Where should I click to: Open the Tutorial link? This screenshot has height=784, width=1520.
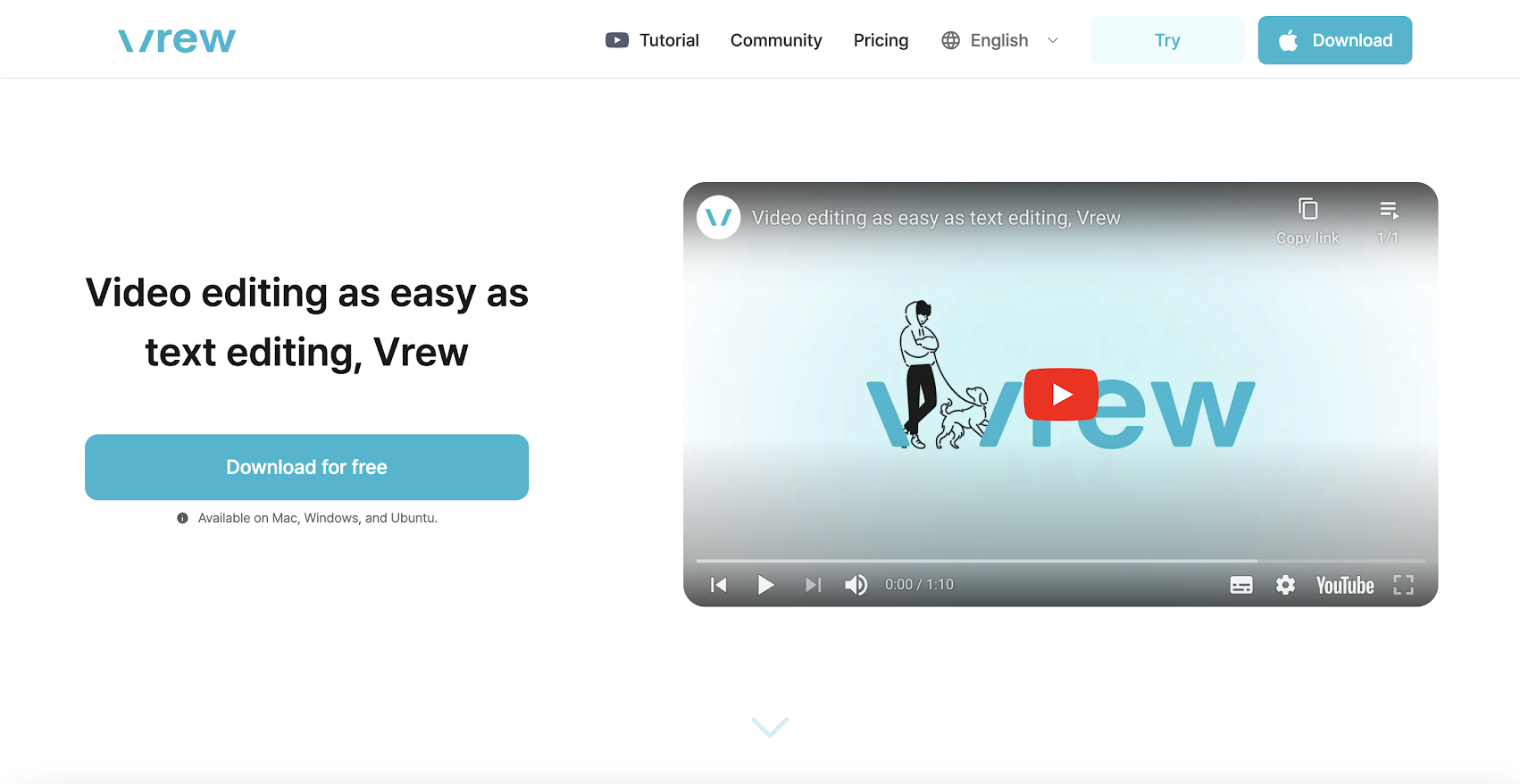[669, 40]
